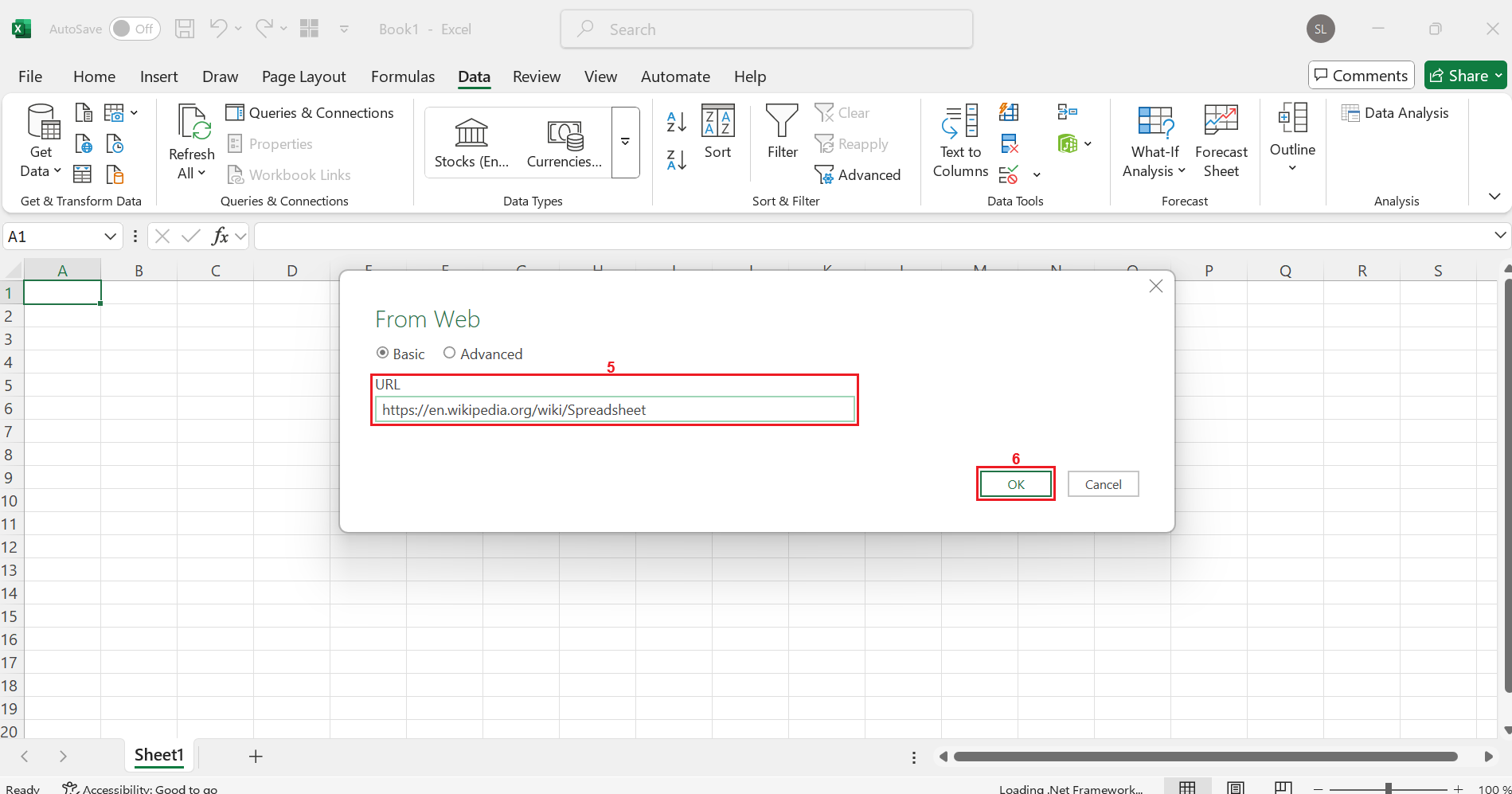Open the File menu
The width and height of the screenshot is (1512, 794).
(30, 76)
